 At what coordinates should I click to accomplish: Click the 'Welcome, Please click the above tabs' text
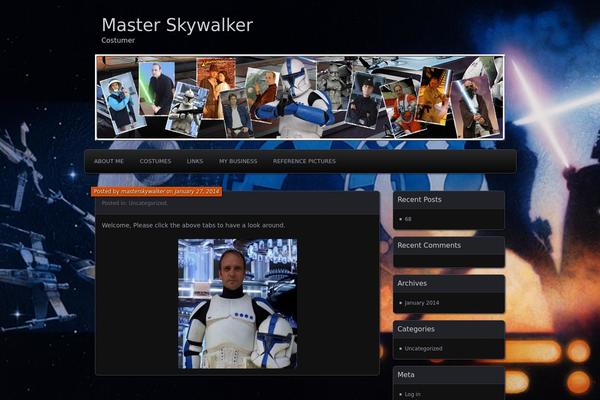pos(193,225)
